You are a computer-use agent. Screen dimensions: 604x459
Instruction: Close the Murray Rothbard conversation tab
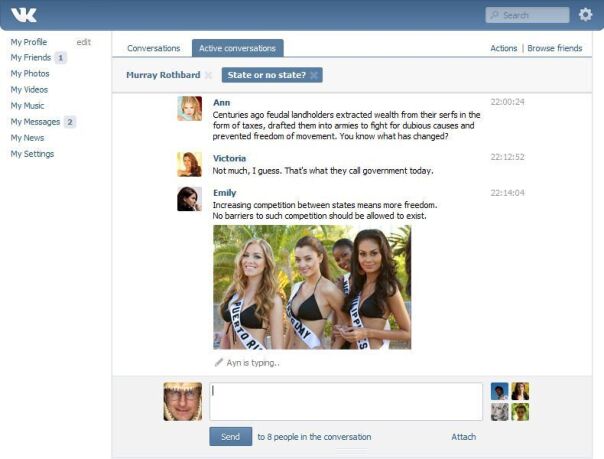[208, 75]
